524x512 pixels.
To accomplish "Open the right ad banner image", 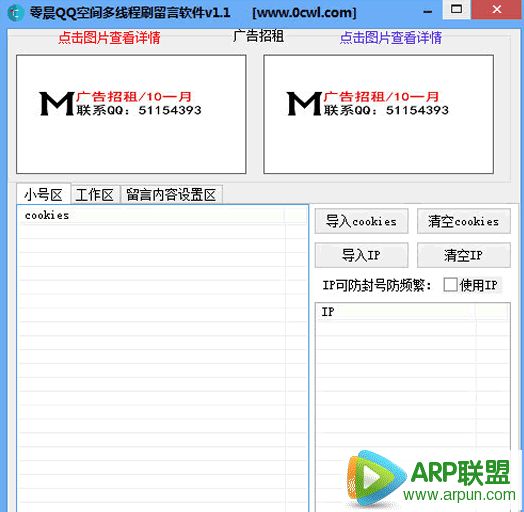I will click(x=379, y=114).
